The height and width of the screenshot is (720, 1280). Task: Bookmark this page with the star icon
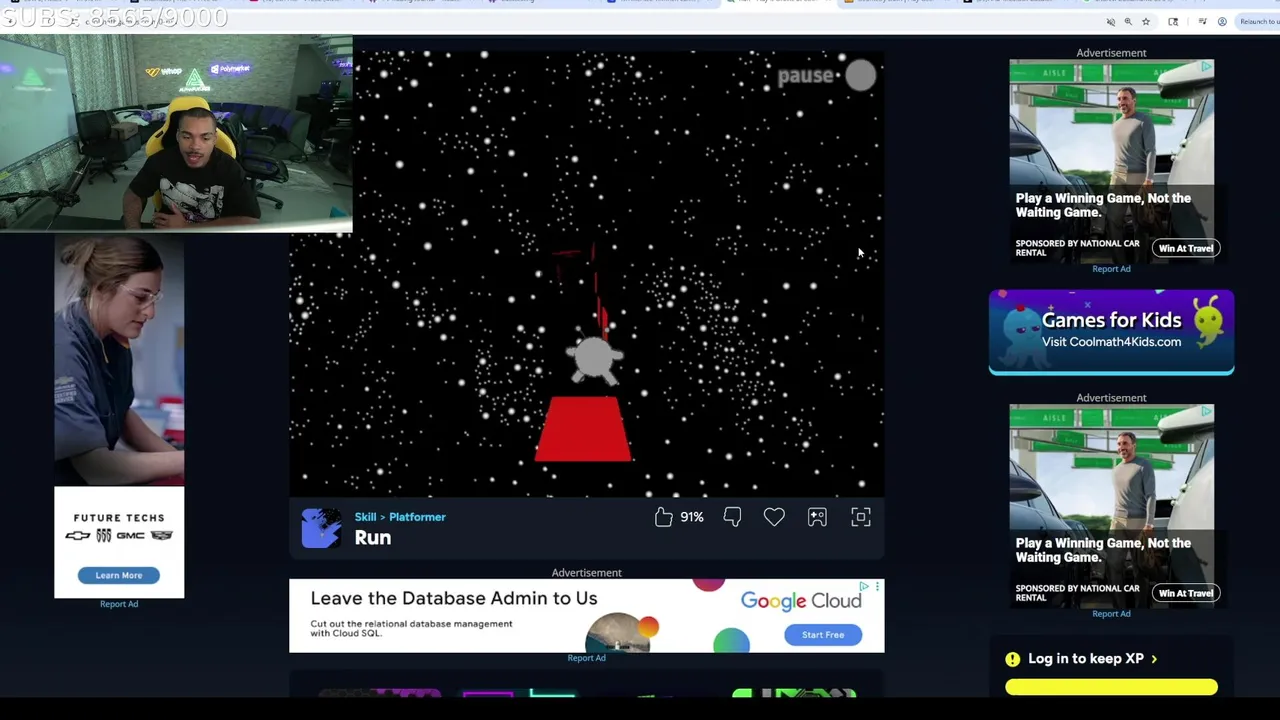[x=1146, y=22]
